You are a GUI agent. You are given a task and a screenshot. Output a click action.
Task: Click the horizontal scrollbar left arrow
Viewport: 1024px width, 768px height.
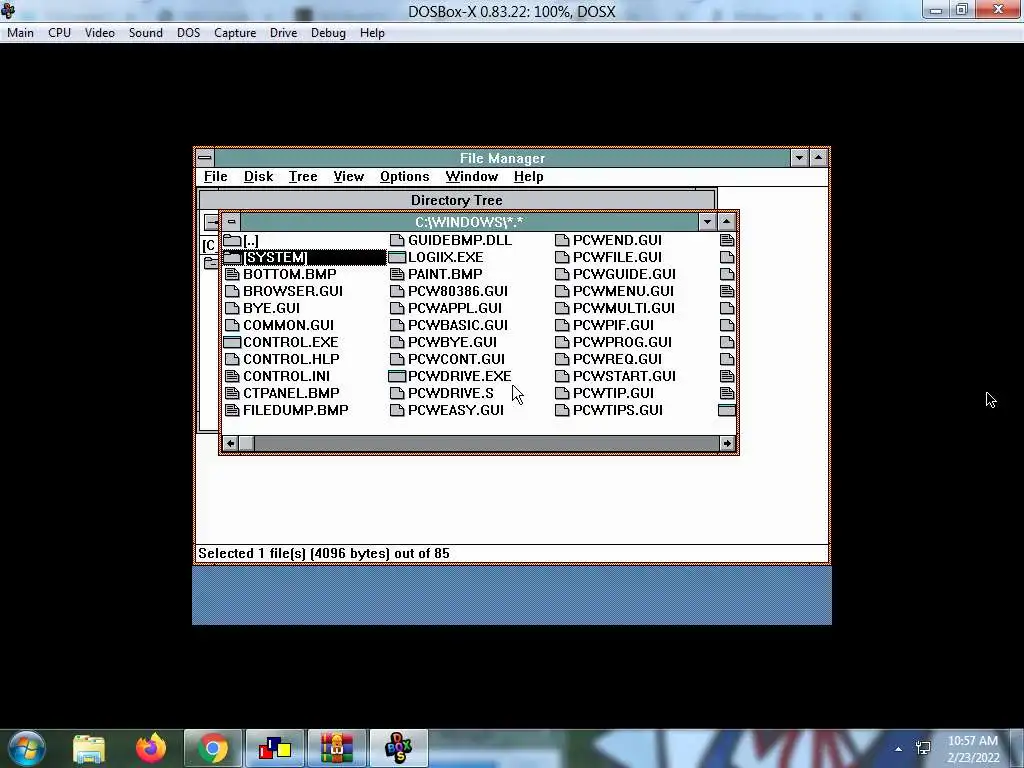230,443
